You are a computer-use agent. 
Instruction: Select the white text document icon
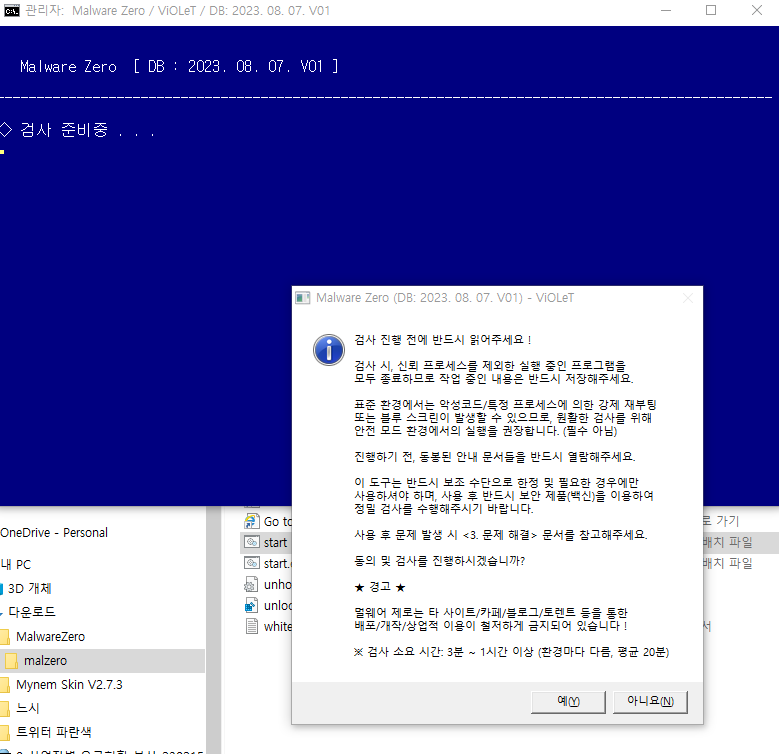pos(252,626)
